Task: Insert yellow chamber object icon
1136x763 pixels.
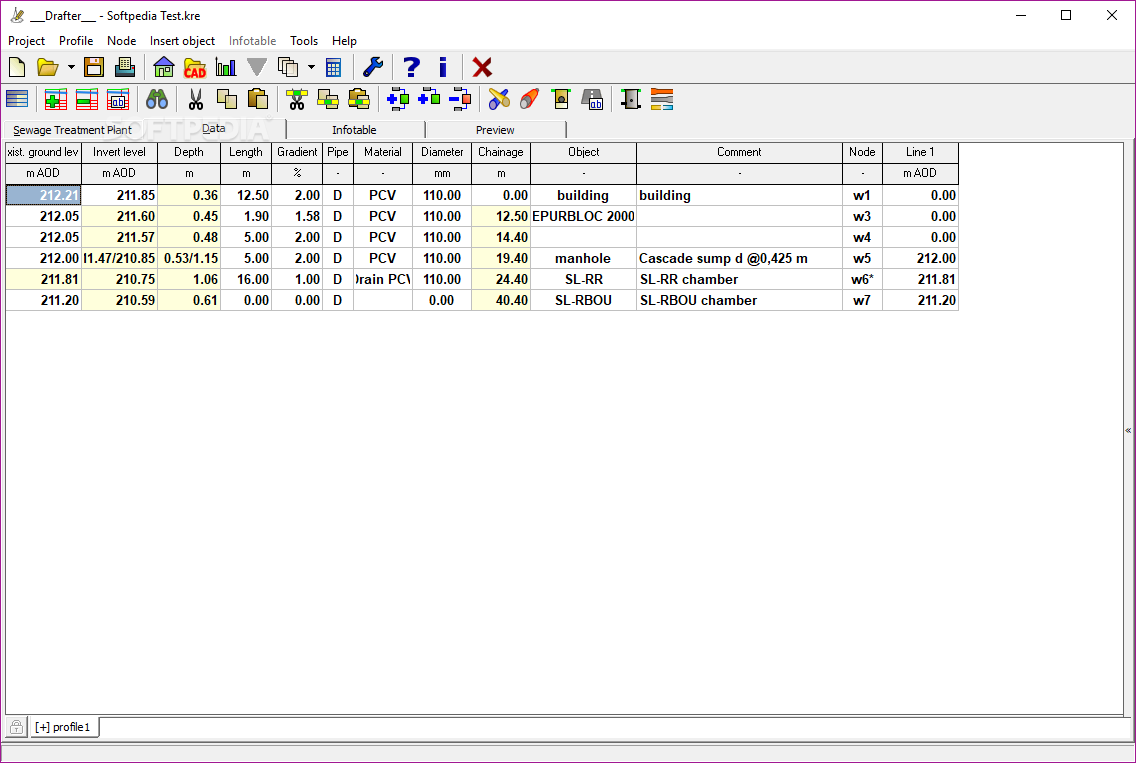Action: coord(561,99)
